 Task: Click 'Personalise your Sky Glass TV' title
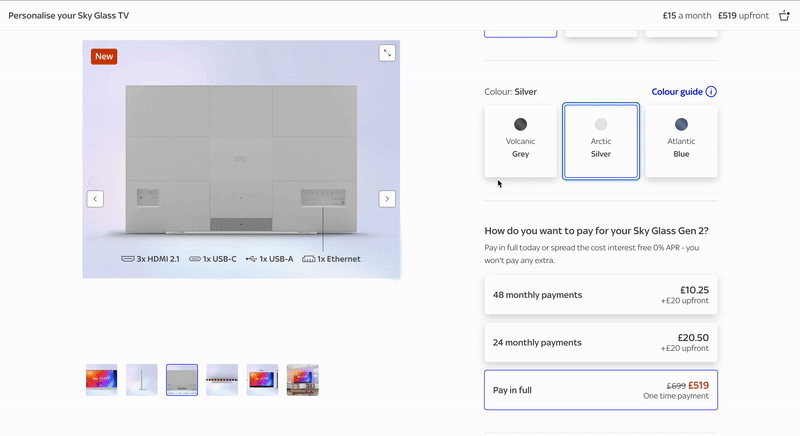click(68, 16)
